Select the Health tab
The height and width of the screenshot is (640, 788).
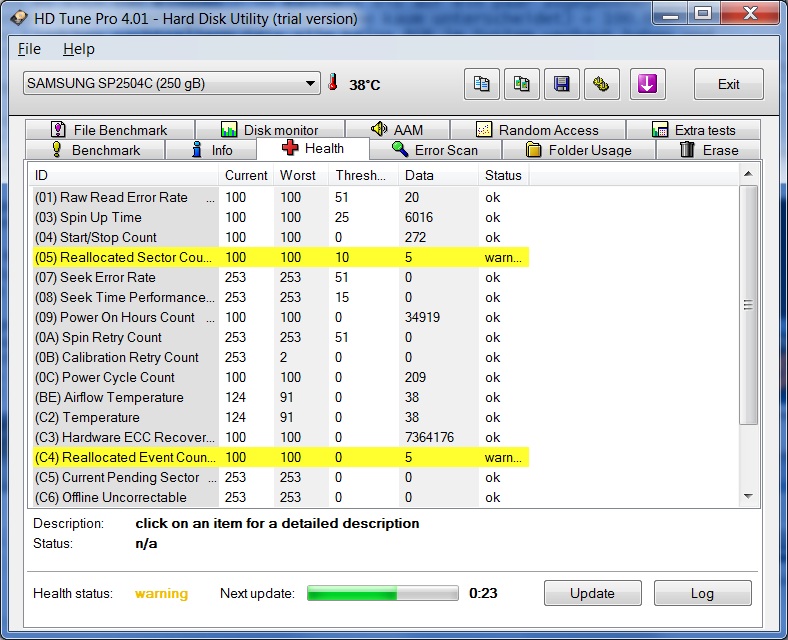click(313, 149)
